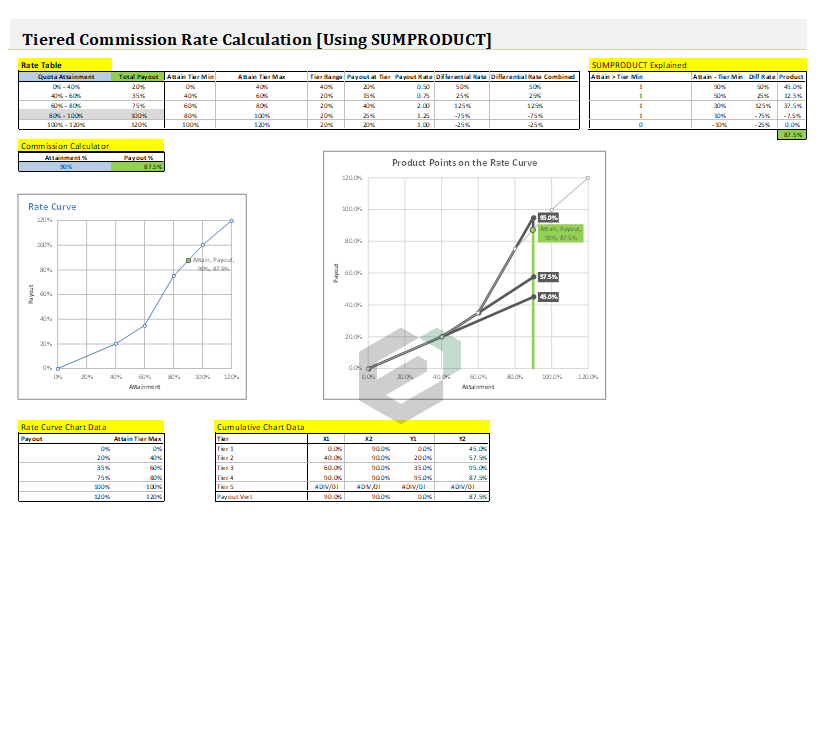The image size is (820, 752).
Task: Select the green 87.5% SUMPRODUCT total cell
Action: (791, 134)
